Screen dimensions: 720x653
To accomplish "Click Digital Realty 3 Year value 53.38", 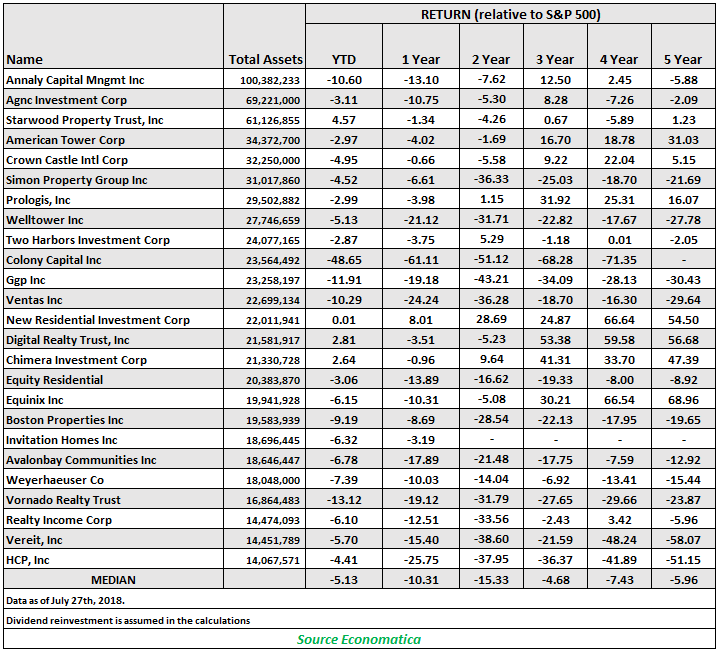I will 555,340.
